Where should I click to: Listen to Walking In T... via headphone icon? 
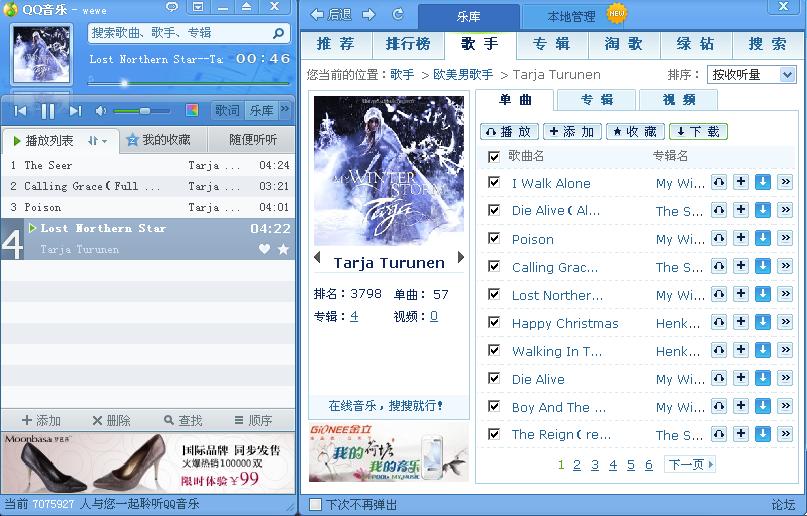[719, 350]
